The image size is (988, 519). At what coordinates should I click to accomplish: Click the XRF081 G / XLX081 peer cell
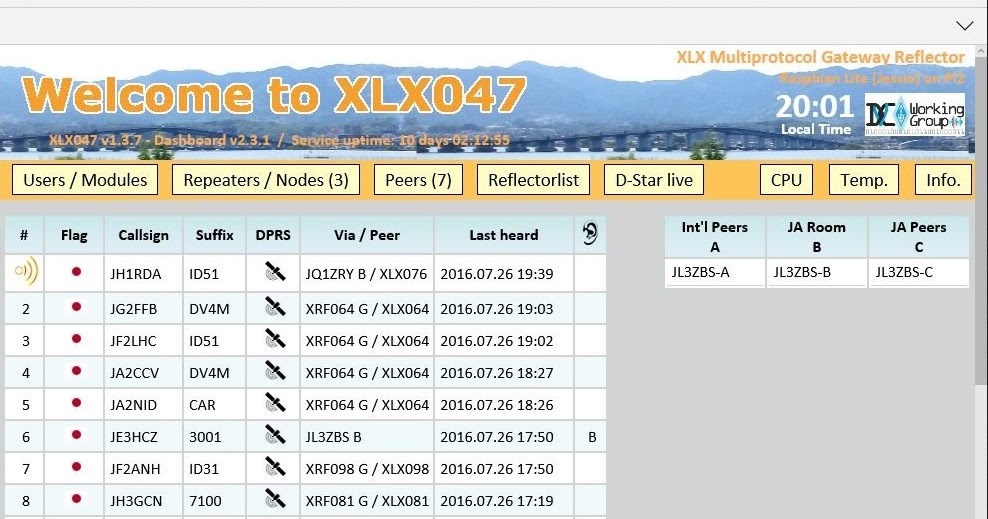coord(367,502)
